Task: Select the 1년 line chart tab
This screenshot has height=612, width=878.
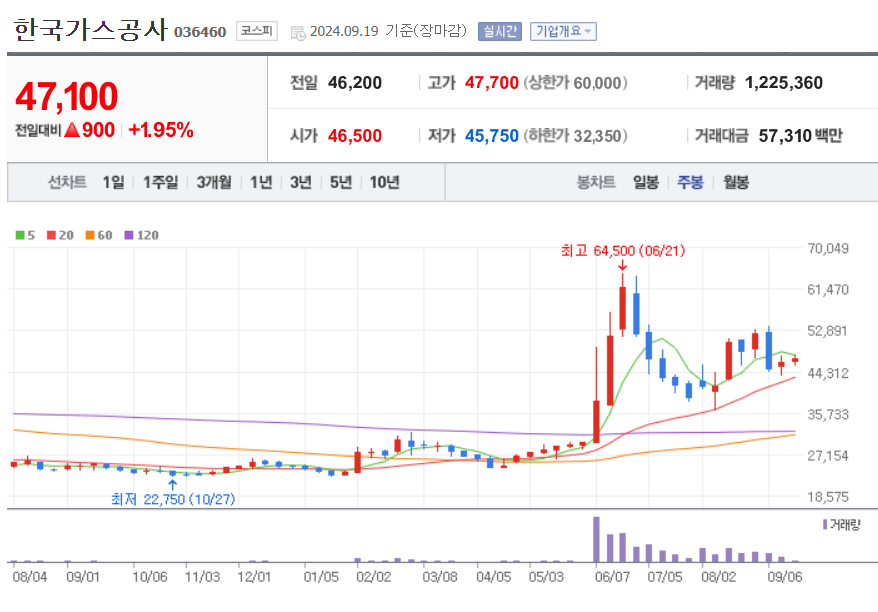Action: point(261,182)
